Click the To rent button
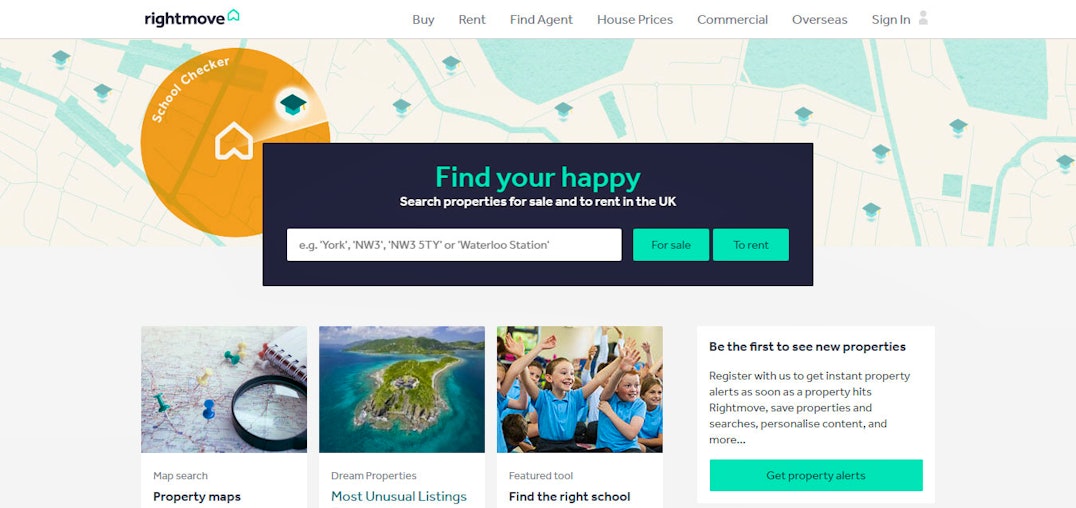1076x508 pixels. coord(751,244)
